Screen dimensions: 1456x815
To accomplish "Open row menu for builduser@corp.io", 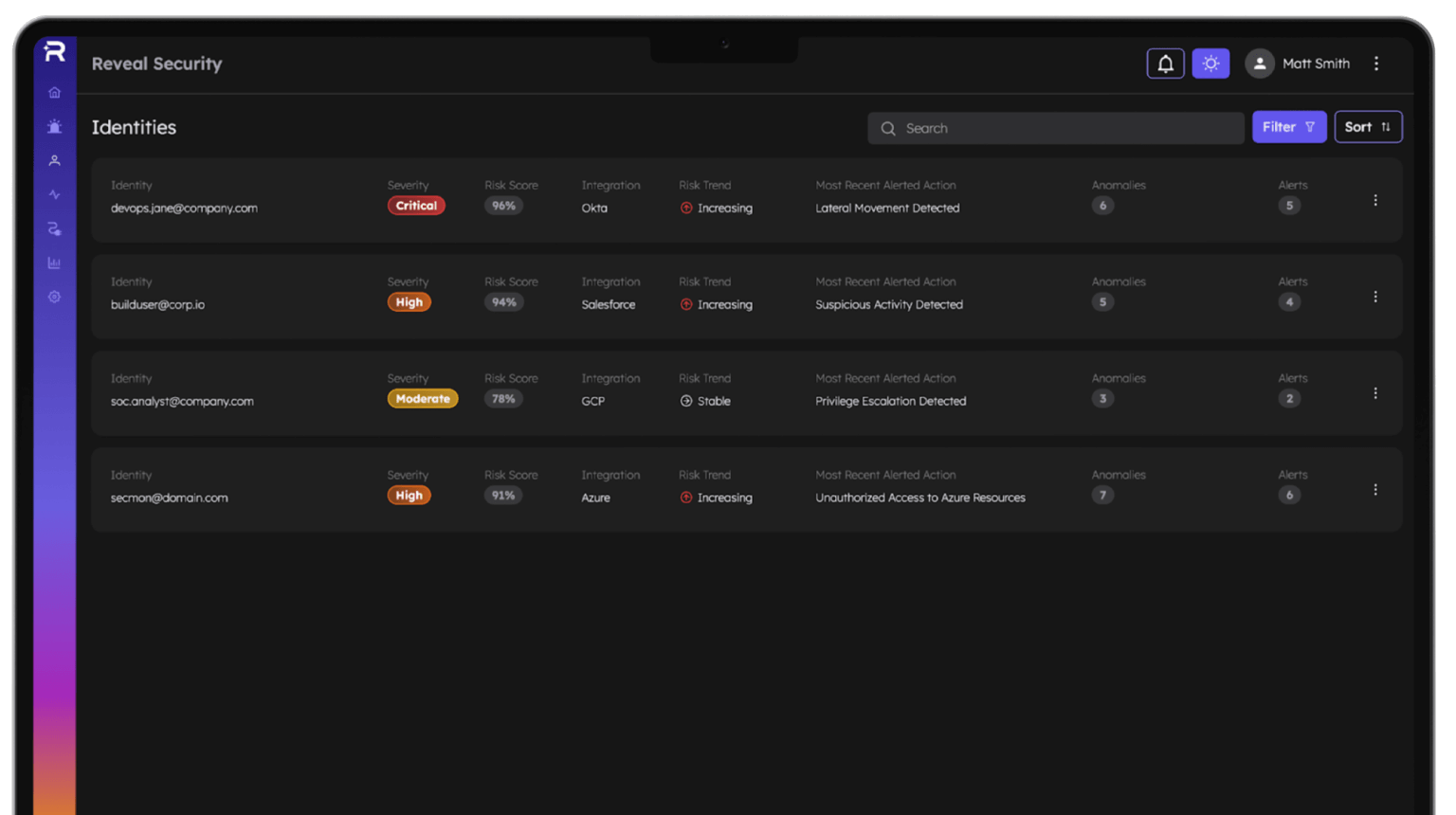I will point(1375,298).
